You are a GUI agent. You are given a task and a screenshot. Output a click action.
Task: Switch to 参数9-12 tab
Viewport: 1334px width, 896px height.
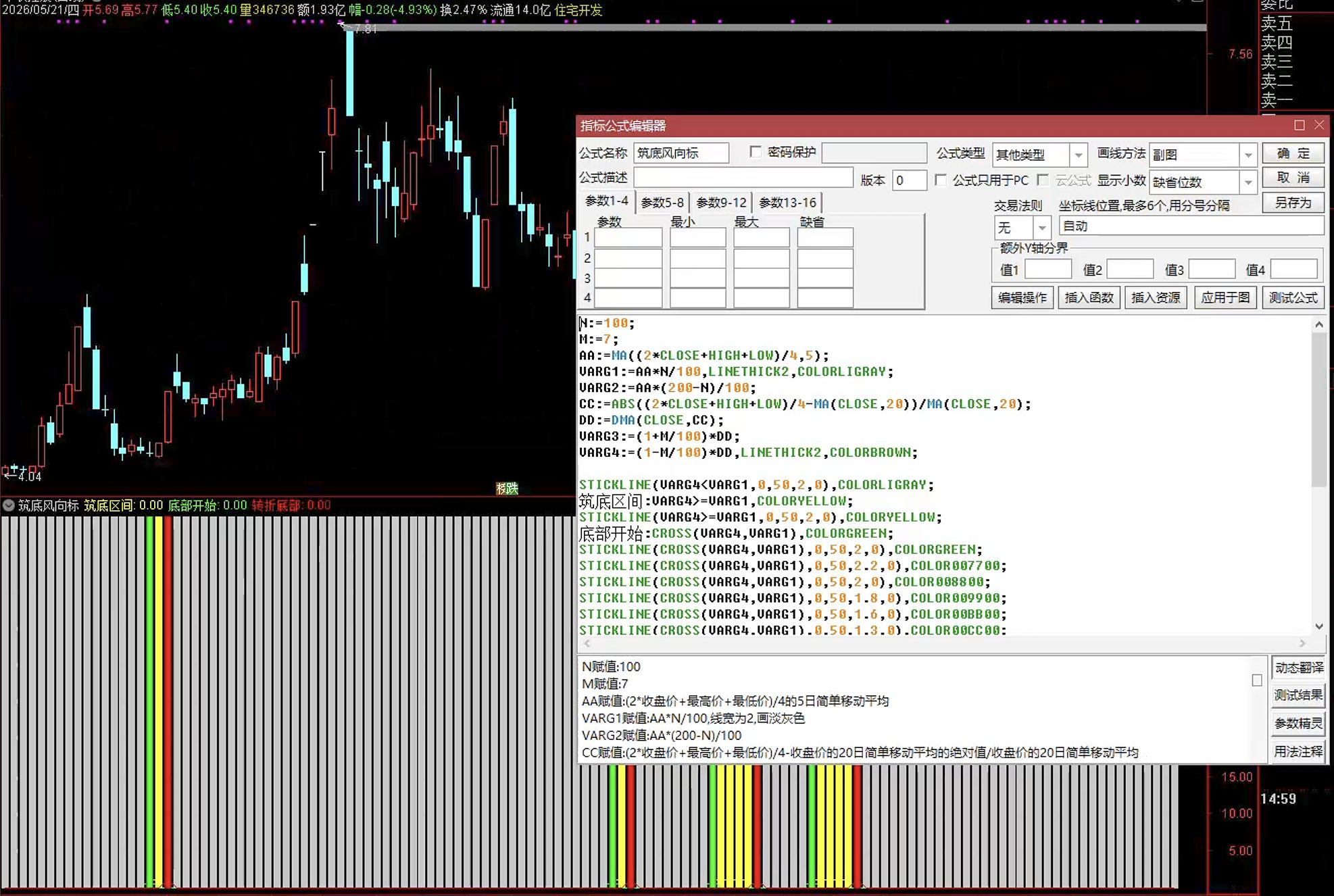[x=721, y=202]
